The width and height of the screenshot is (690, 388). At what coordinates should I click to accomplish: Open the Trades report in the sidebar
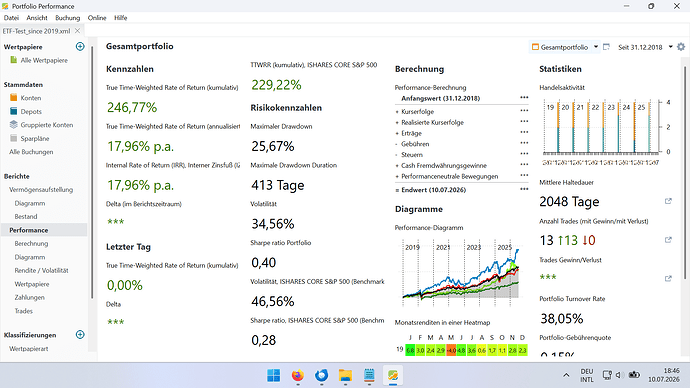click(x=23, y=311)
